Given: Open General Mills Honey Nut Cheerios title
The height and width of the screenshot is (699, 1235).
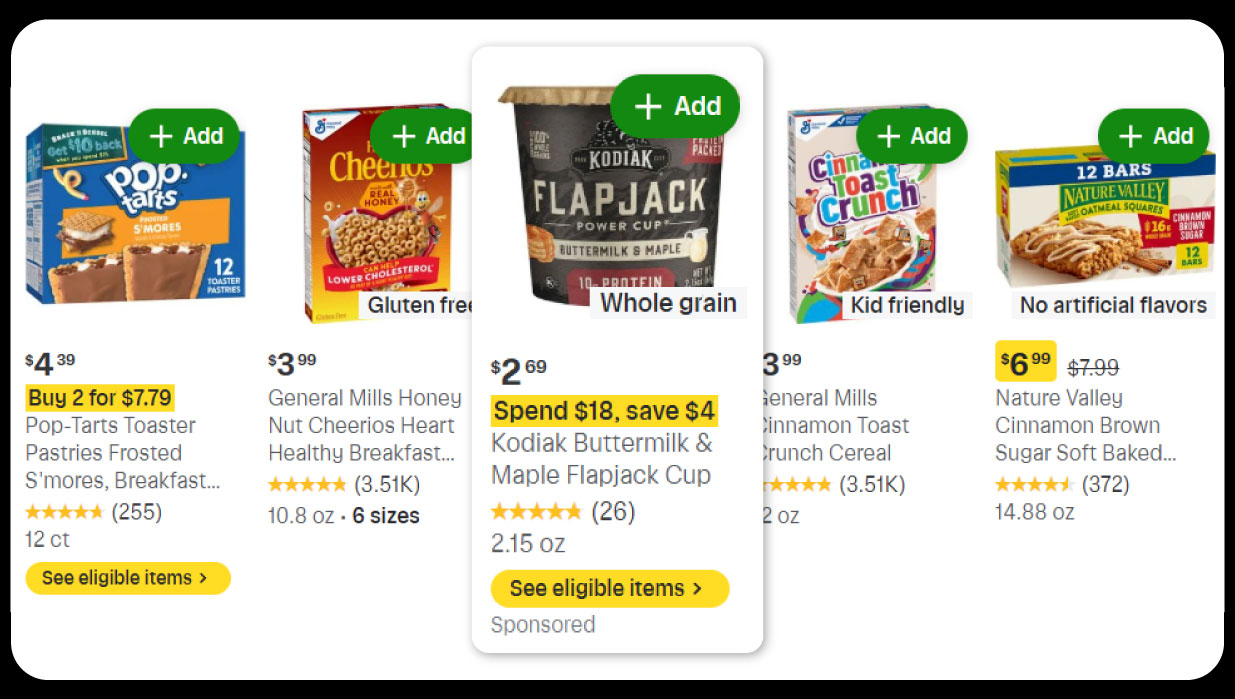Looking at the screenshot, I should (364, 425).
